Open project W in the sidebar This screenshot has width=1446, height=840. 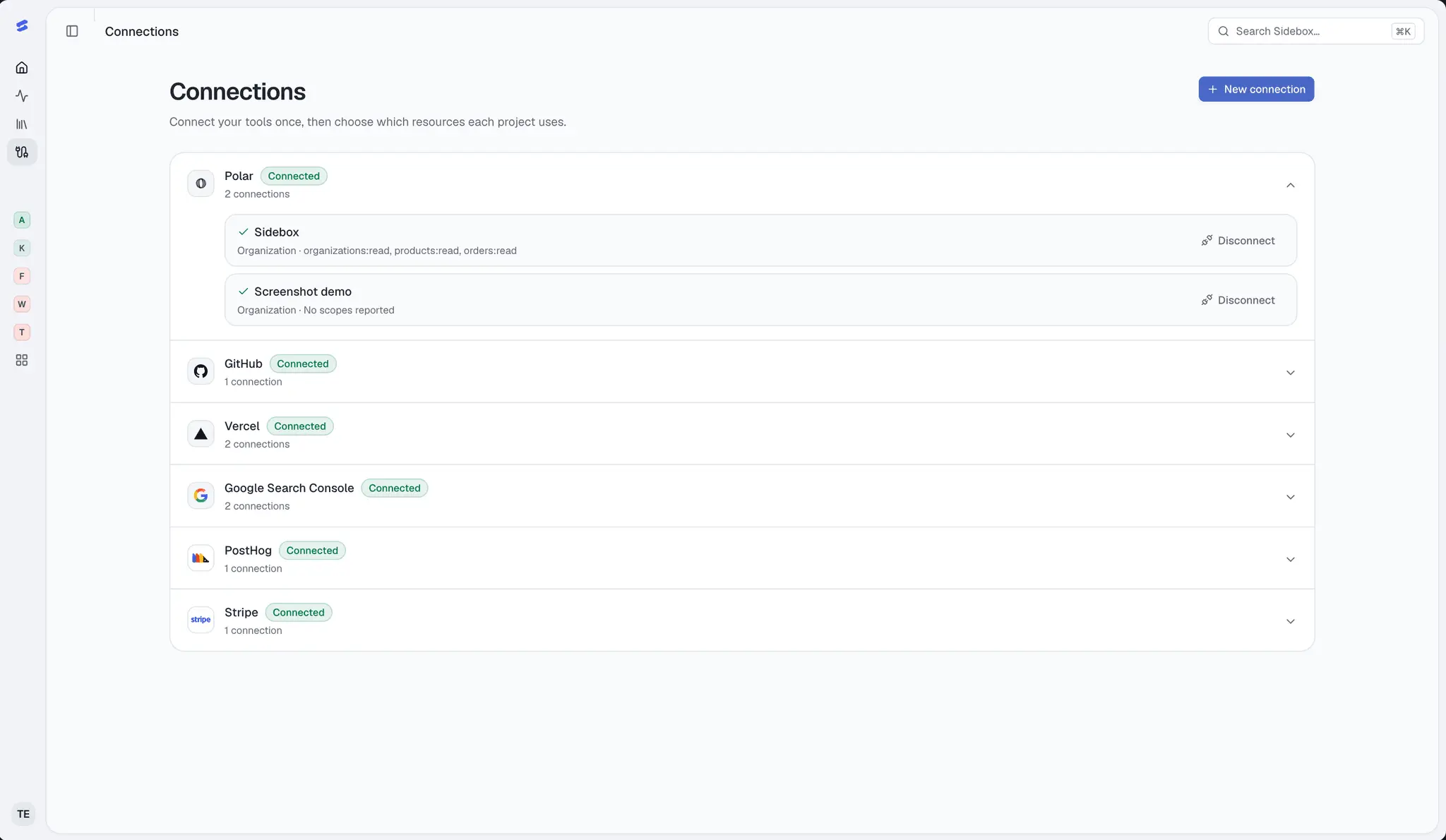point(22,304)
